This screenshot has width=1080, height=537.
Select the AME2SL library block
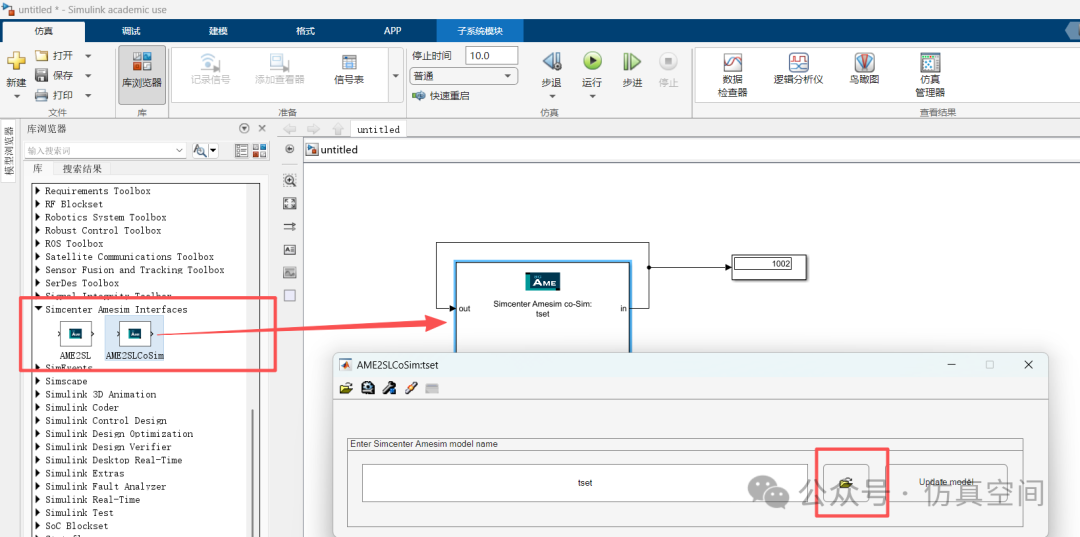75,336
